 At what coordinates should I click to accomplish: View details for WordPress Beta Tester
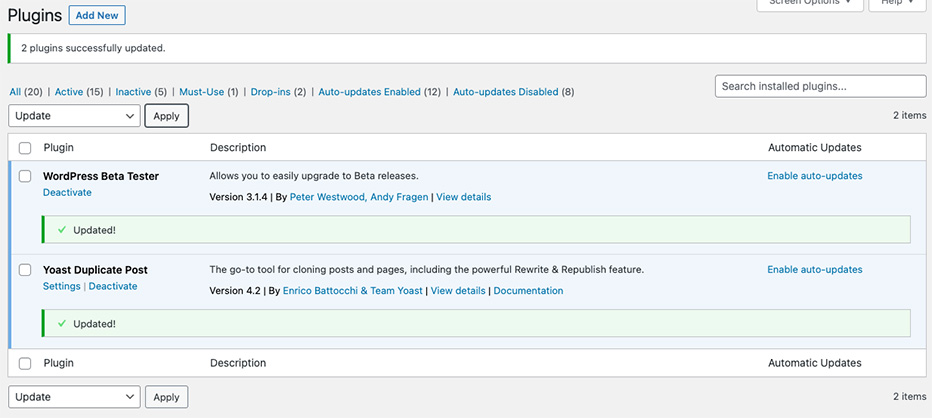click(x=464, y=197)
